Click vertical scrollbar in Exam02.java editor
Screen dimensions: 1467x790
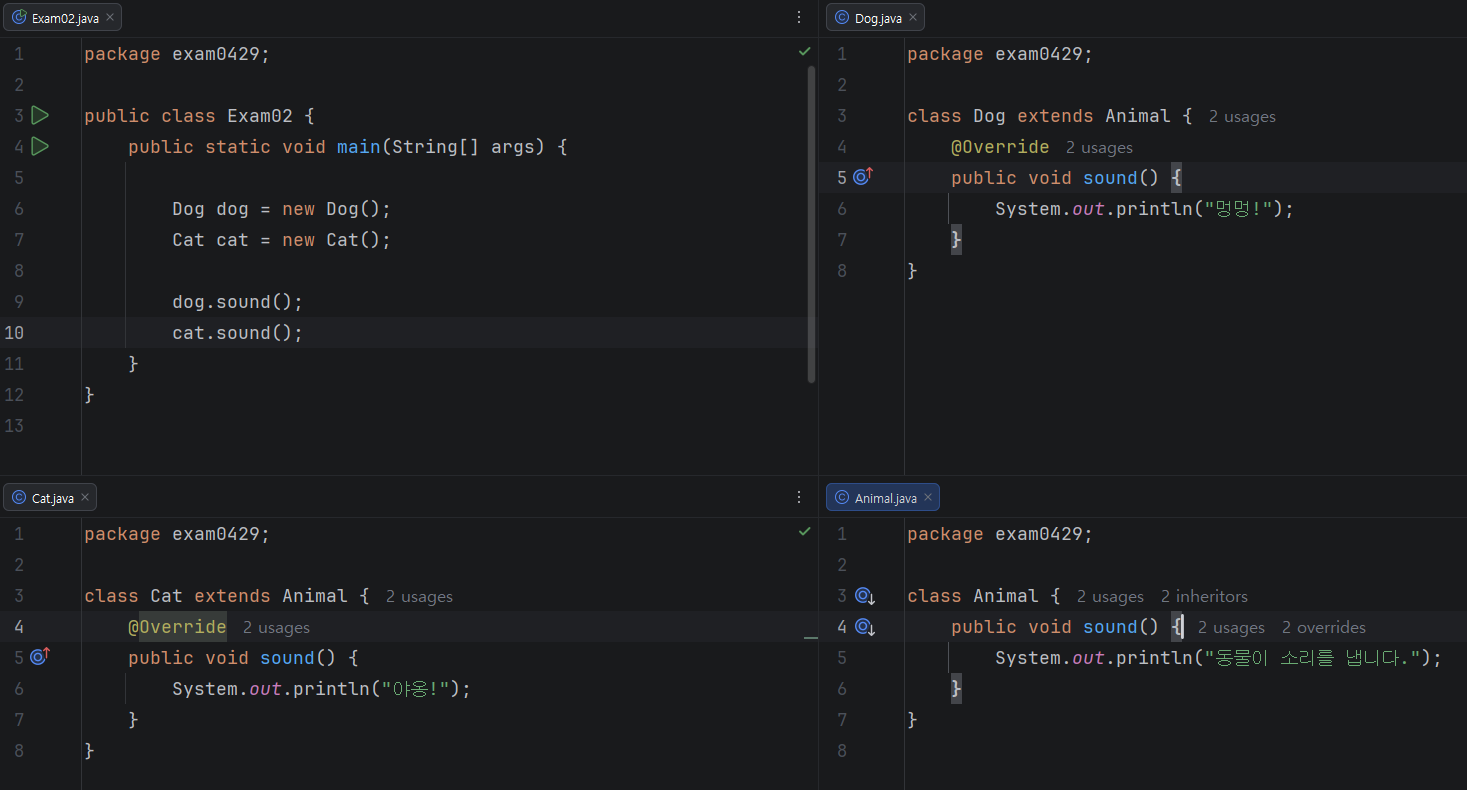point(811,224)
